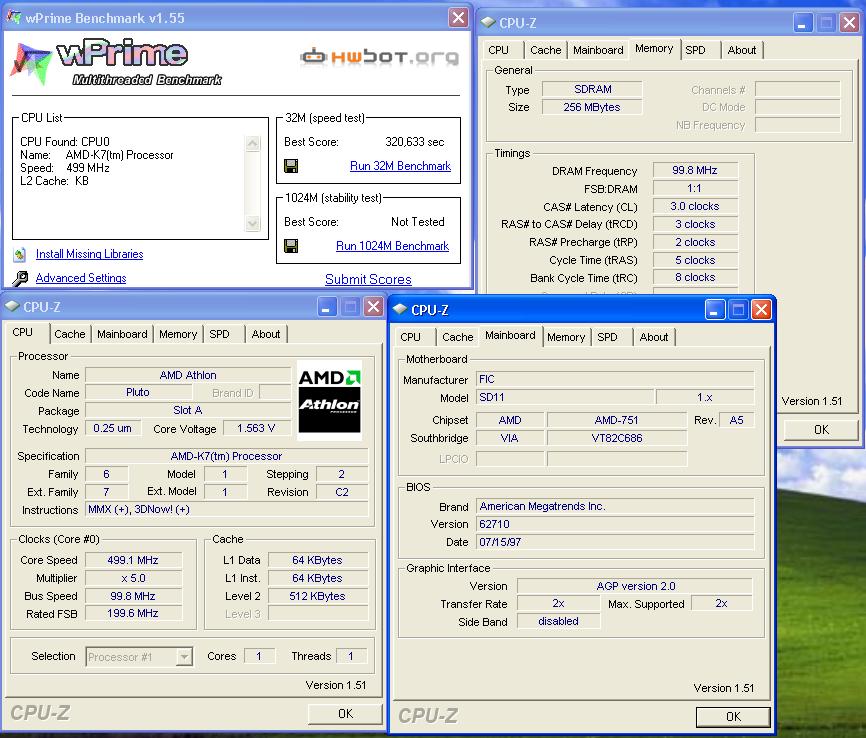Image resolution: width=866 pixels, height=738 pixels.
Task: Close the wPrime Benchmark window
Action: 458,18
